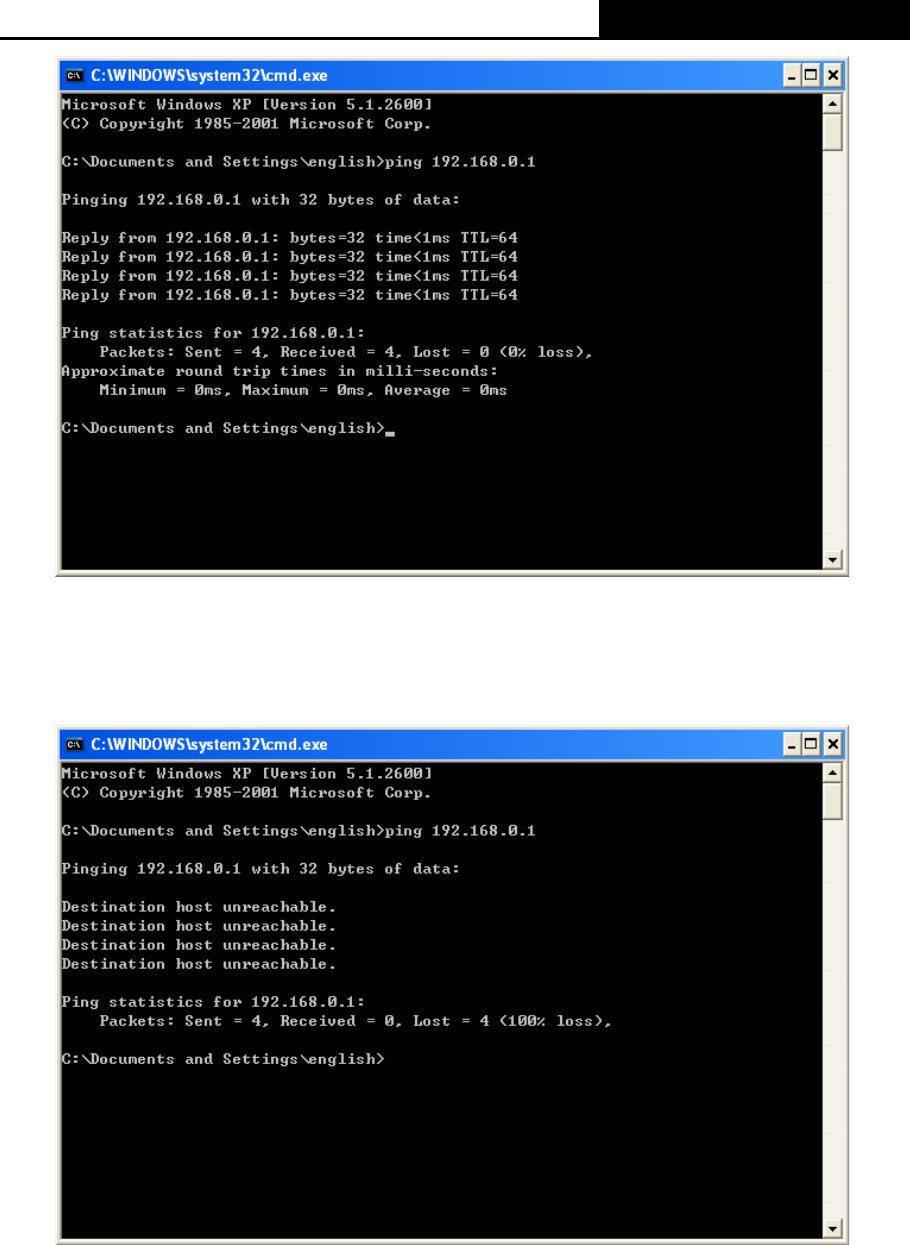The image size is (910, 1245).
Task: Click the top window's scroll-down arrow
Action: coord(833,560)
